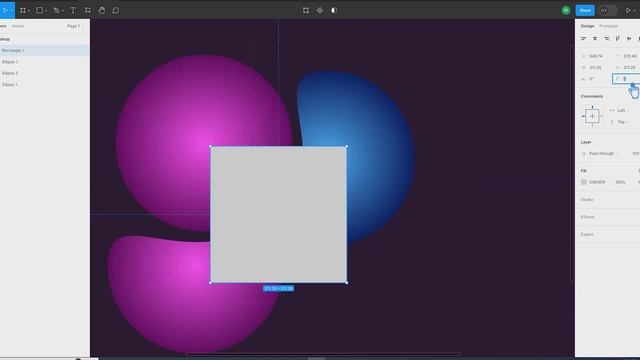Click the Share button
Image resolution: width=640 pixels, height=360 pixels.
585,10
